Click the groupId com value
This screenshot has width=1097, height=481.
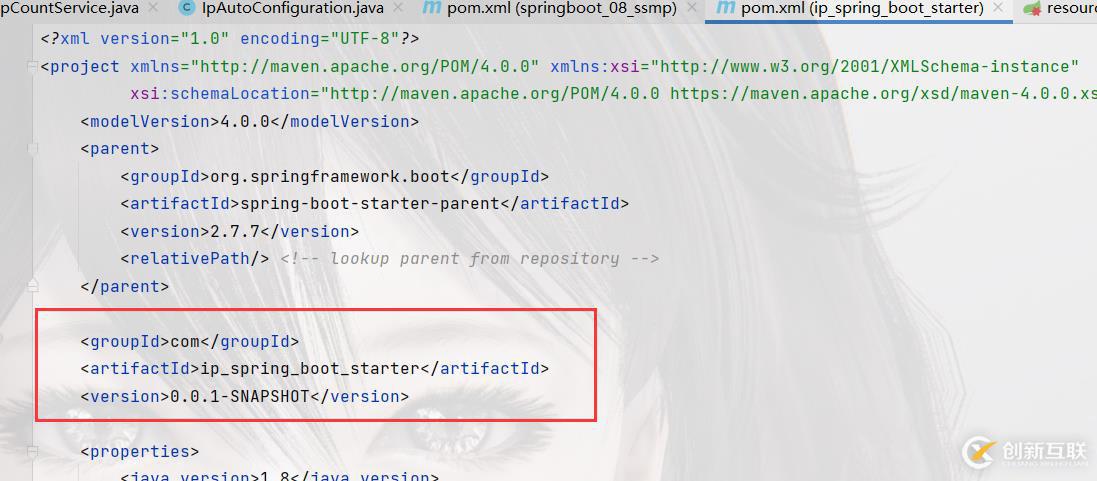tap(185, 341)
